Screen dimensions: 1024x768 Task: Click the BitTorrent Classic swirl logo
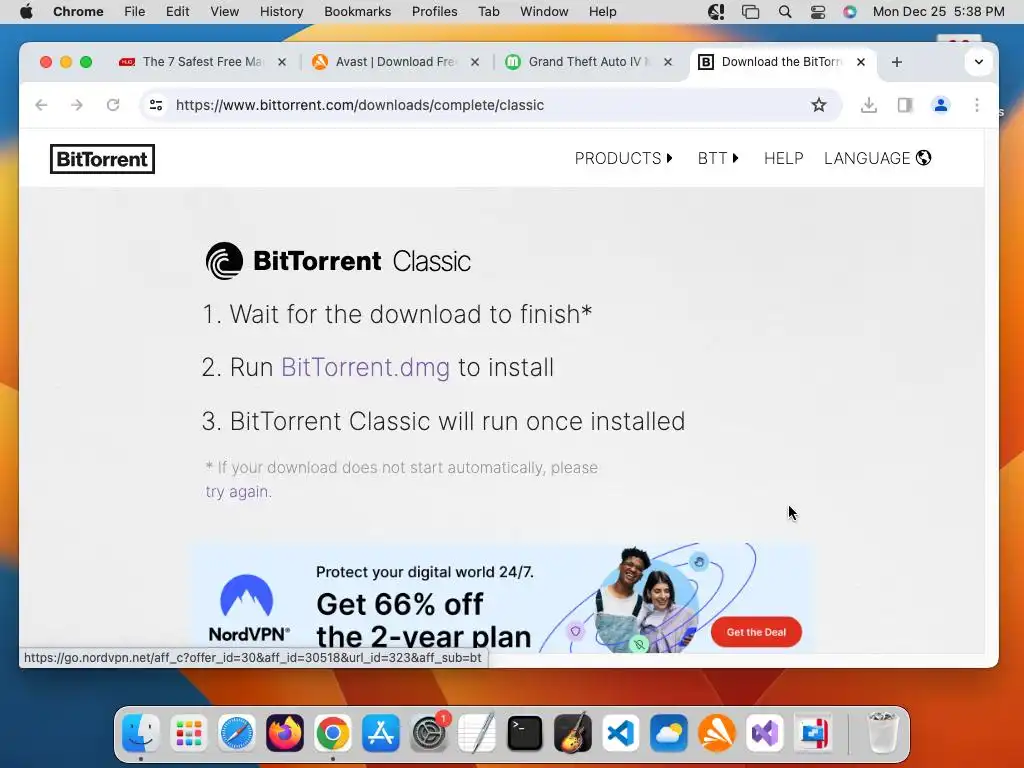(224, 261)
